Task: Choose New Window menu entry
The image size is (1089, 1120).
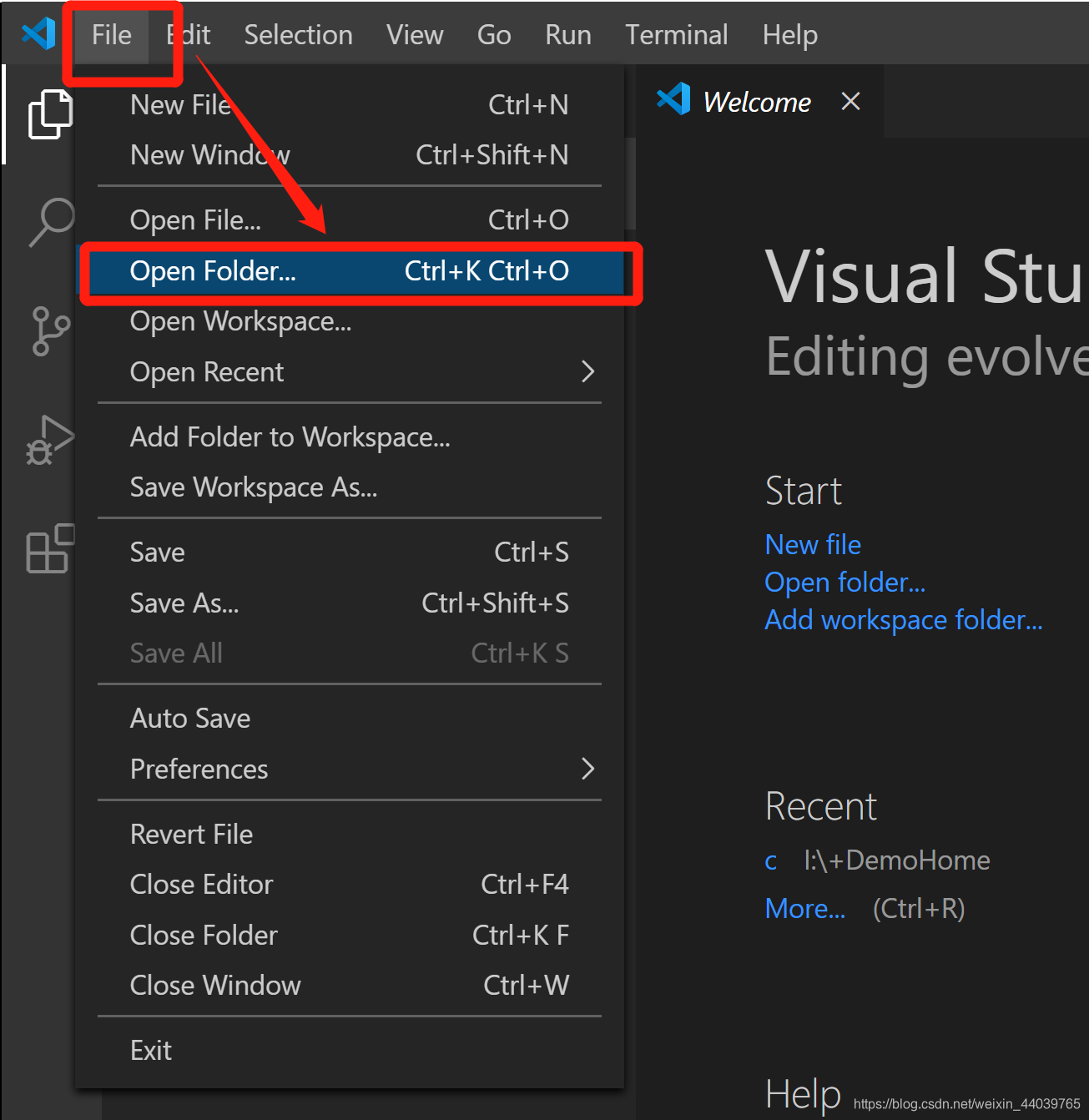Action: click(x=350, y=155)
